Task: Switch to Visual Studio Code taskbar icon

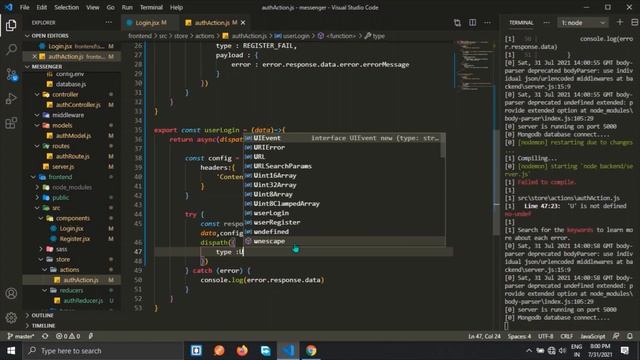Action: [x=288, y=351]
